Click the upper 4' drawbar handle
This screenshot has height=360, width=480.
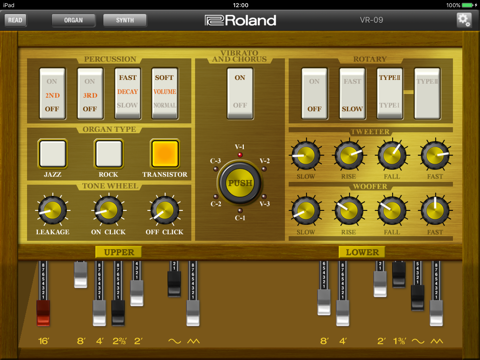coord(99,313)
